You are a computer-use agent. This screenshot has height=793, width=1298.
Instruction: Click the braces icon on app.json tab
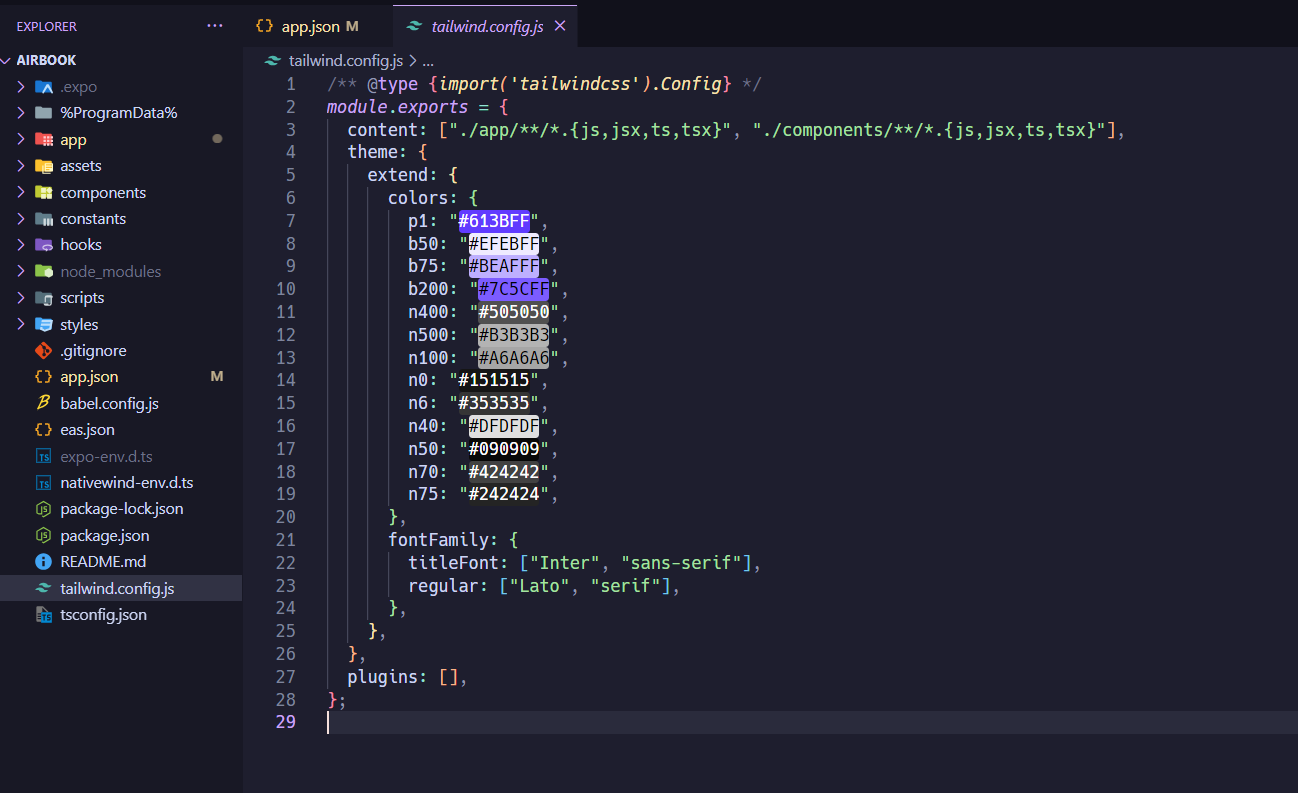[x=265, y=27]
